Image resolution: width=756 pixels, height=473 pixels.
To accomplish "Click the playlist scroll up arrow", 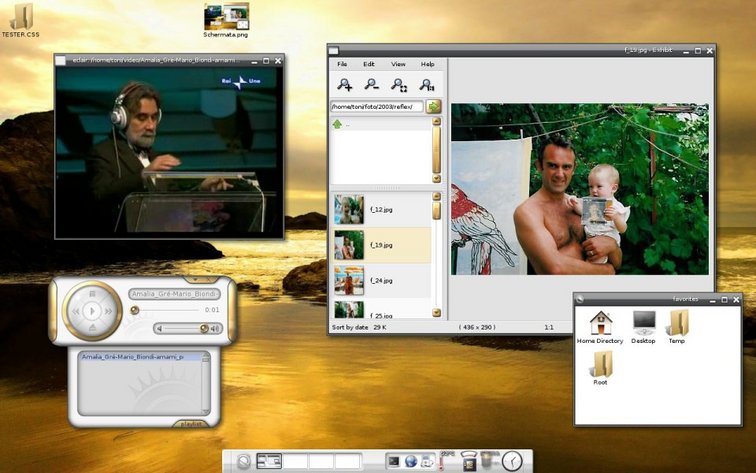I will coord(206,357).
